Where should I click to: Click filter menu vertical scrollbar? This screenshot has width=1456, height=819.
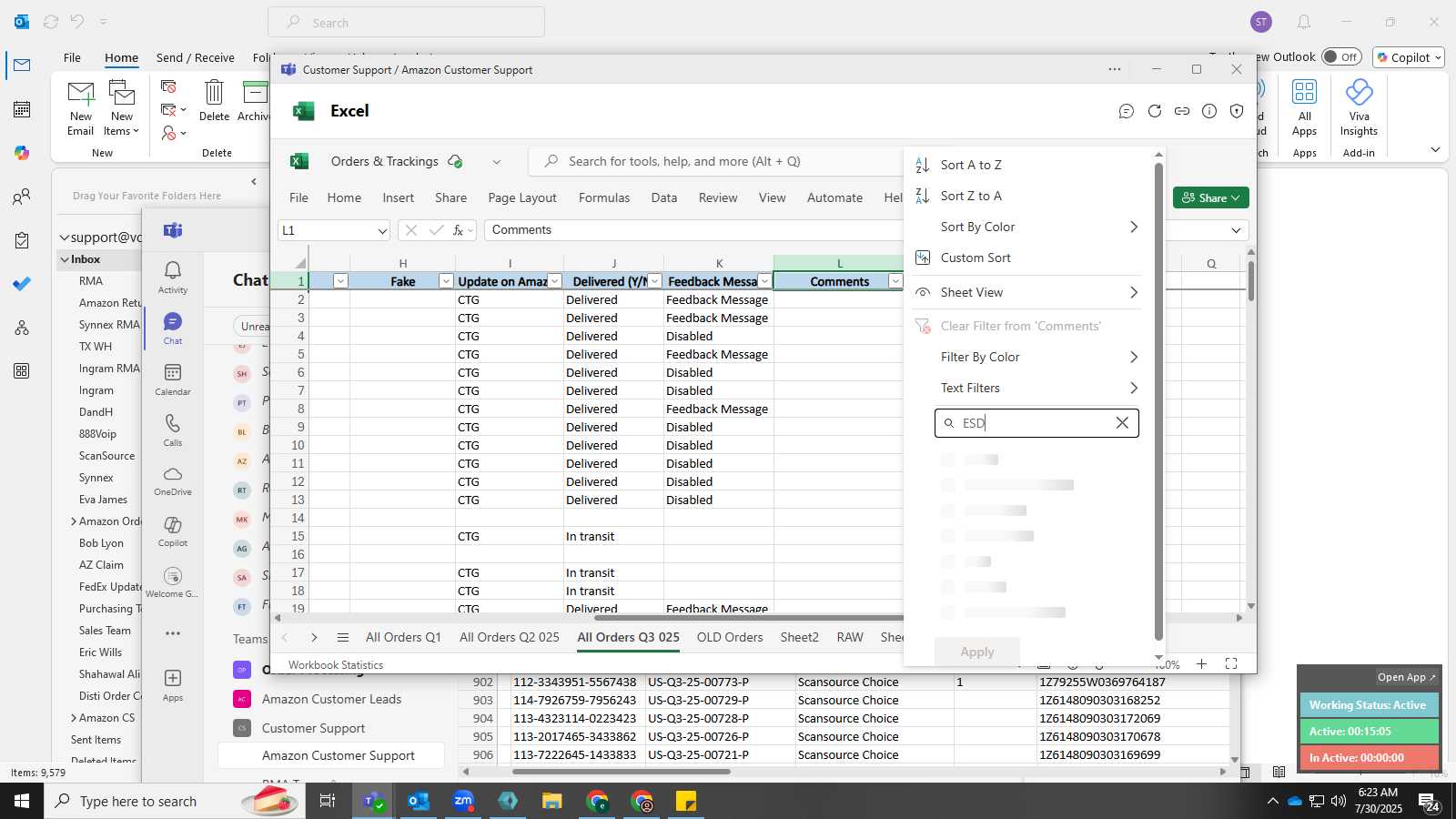click(x=1158, y=400)
